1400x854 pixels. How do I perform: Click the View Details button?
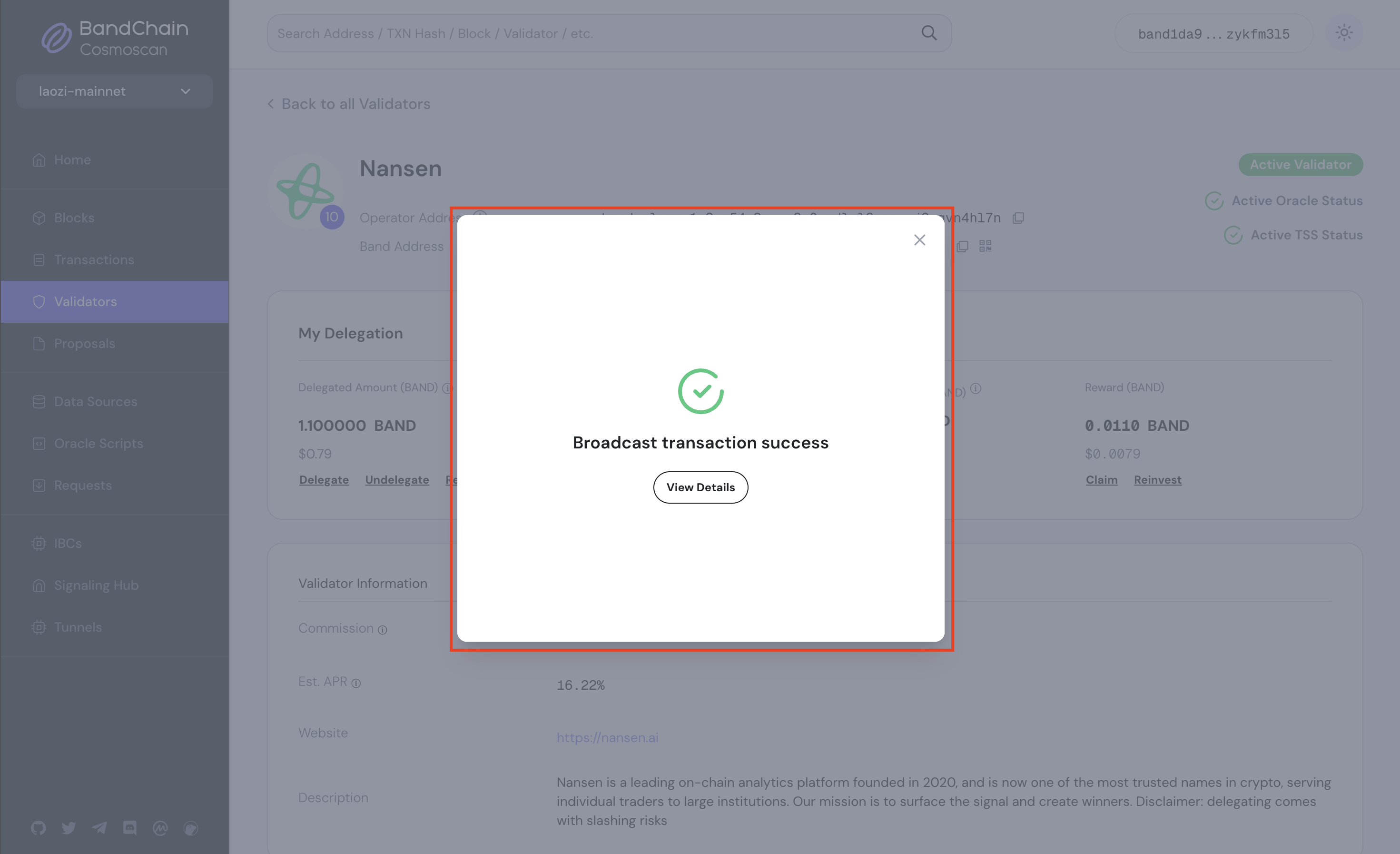(700, 487)
